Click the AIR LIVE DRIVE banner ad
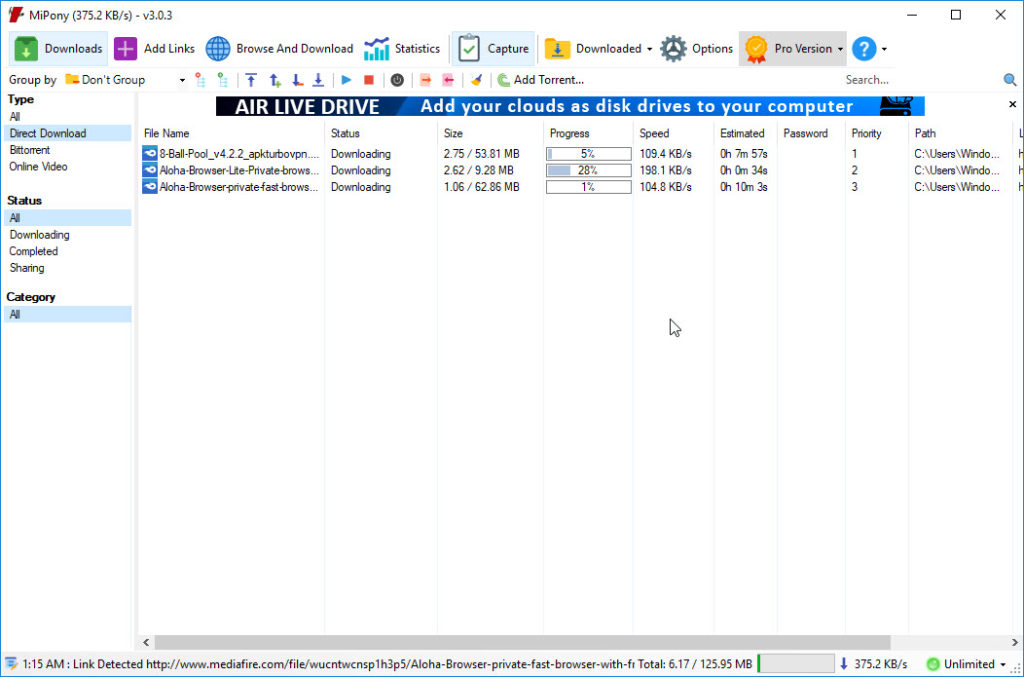 coord(569,106)
